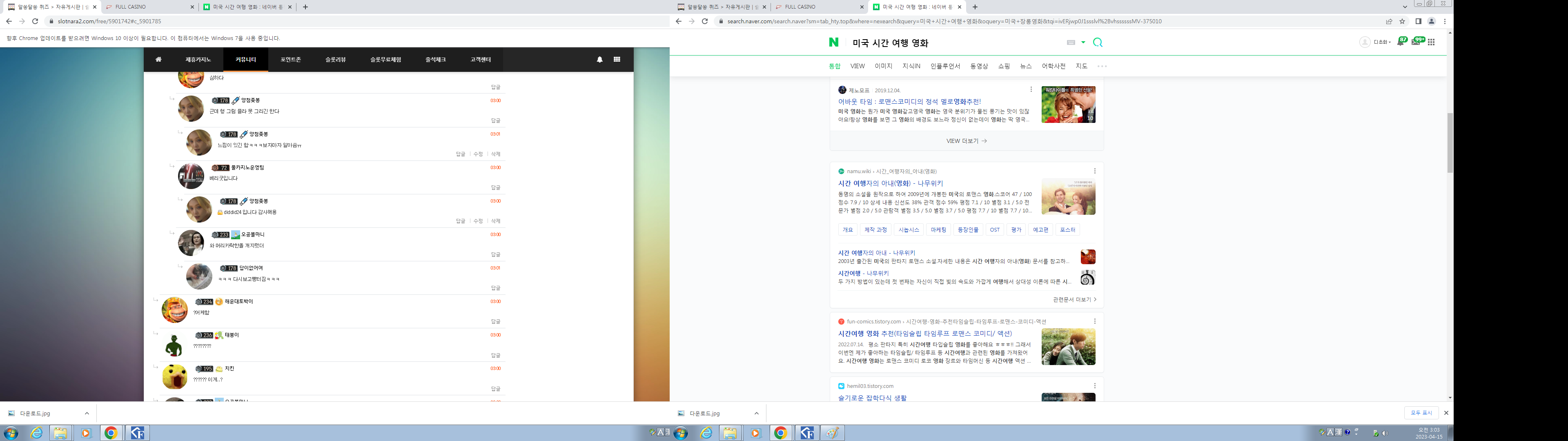Open a new tab in Naver window
This screenshot has width=1568, height=441.
click(975, 7)
